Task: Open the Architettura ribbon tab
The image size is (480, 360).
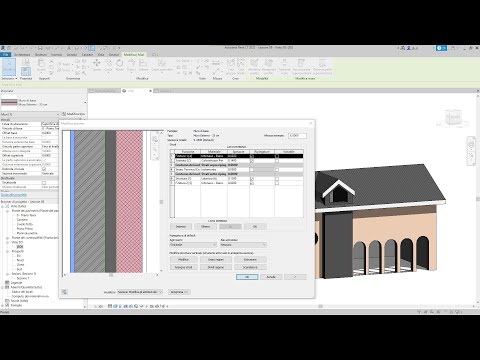Action: [x=22, y=54]
